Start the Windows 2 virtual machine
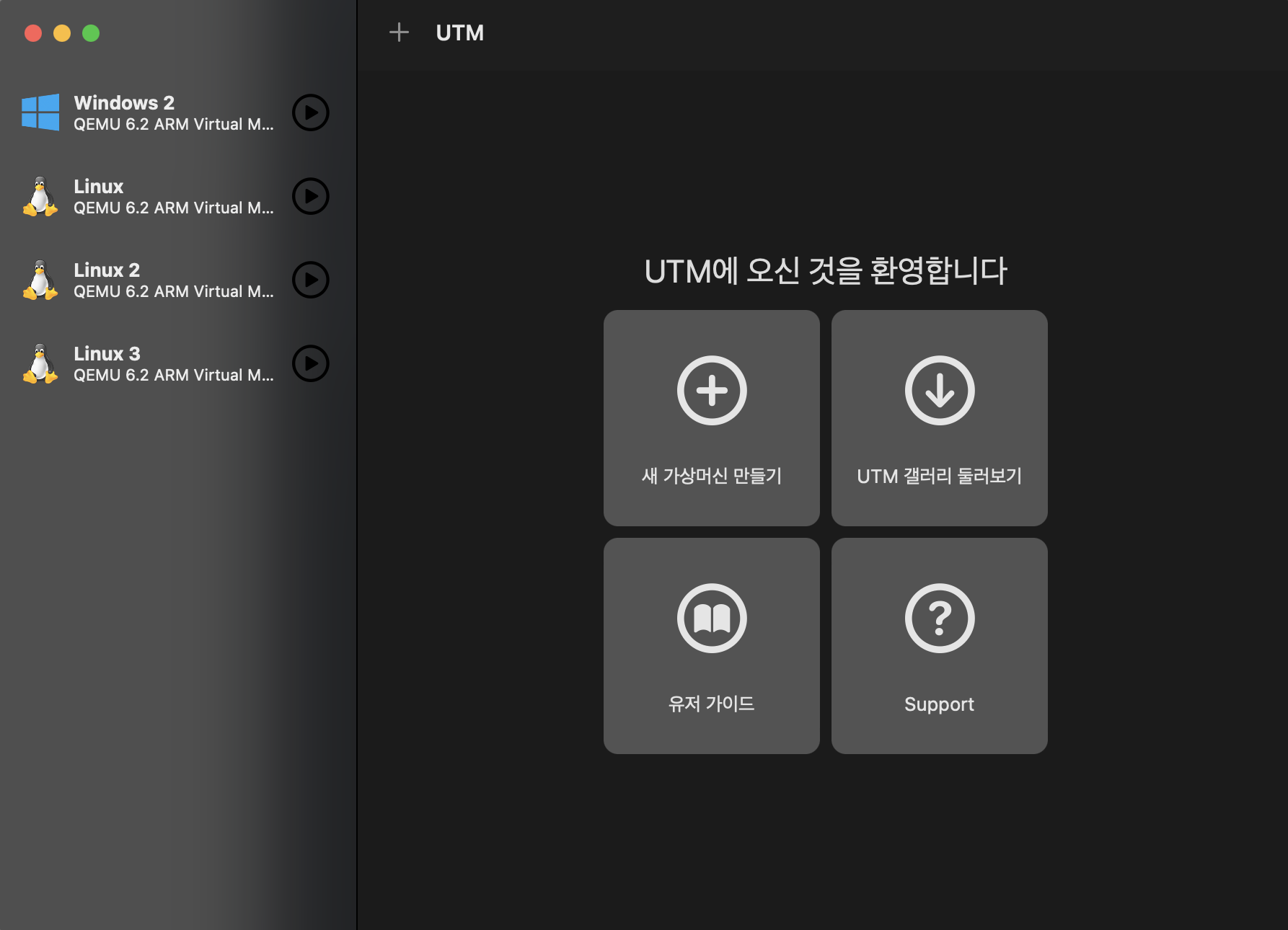Viewport: 1288px width, 930px height. click(311, 112)
